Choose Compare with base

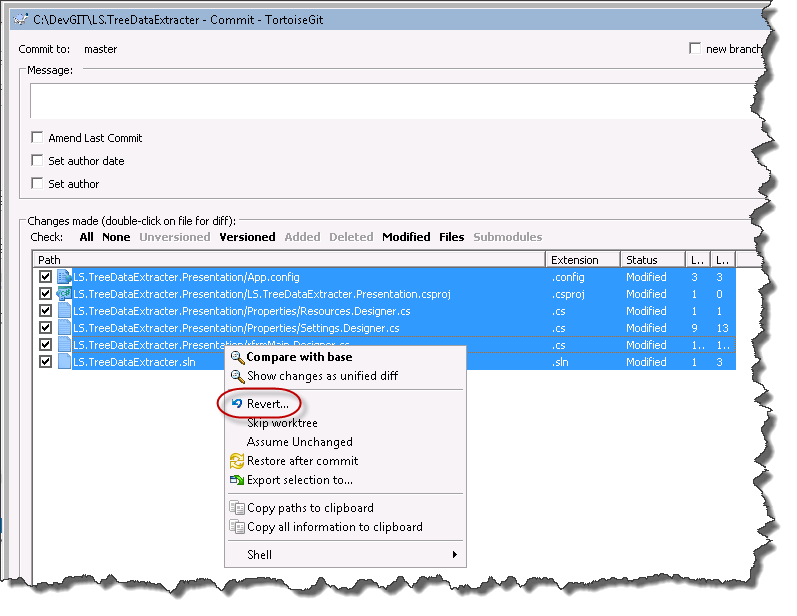click(345, 357)
